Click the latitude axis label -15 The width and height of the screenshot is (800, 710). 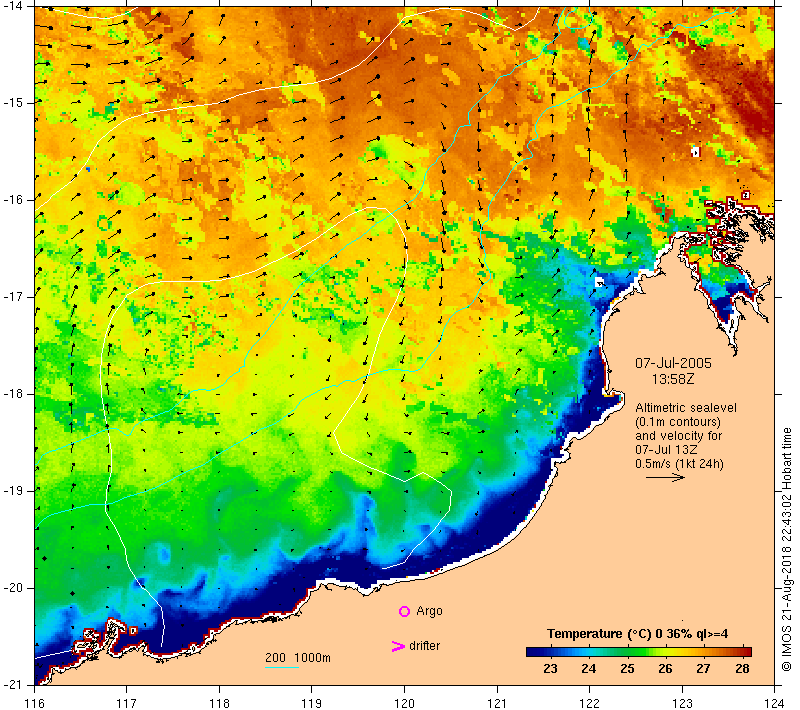point(12,103)
